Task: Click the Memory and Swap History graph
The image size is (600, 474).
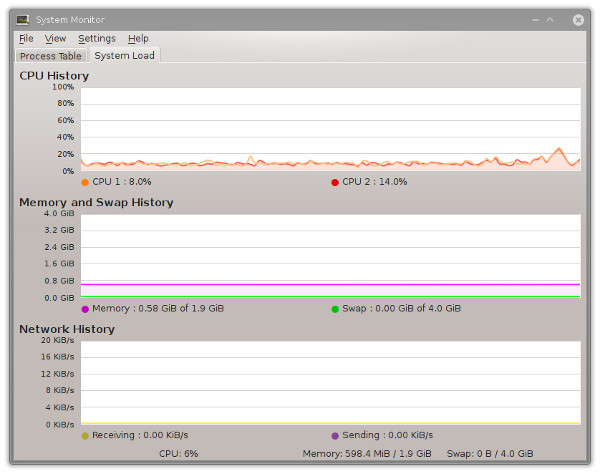Action: coord(330,255)
